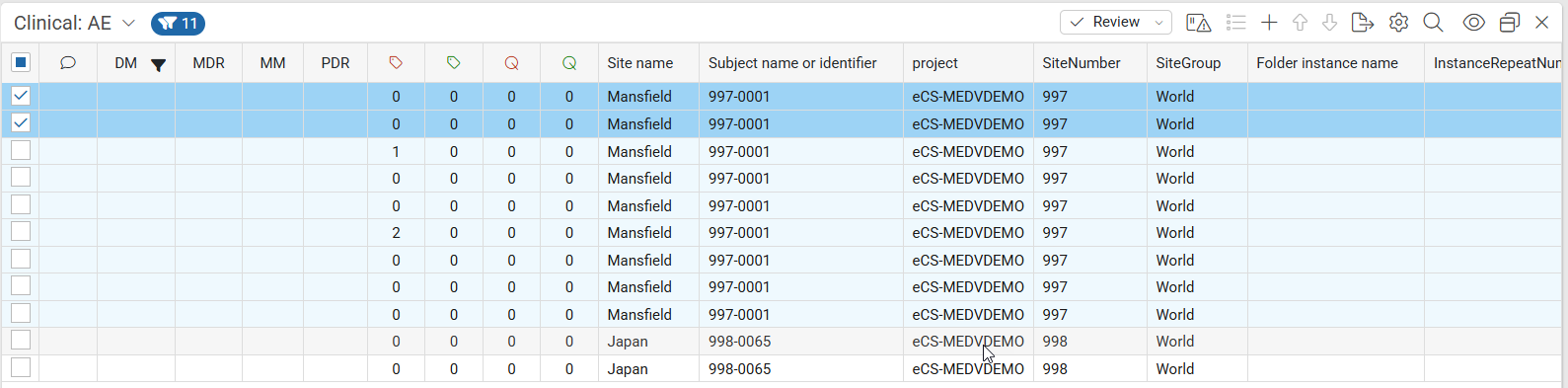The image size is (1568, 388).
Task: Uncheck the second Mansfield row checkbox
Action: [x=21, y=122]
